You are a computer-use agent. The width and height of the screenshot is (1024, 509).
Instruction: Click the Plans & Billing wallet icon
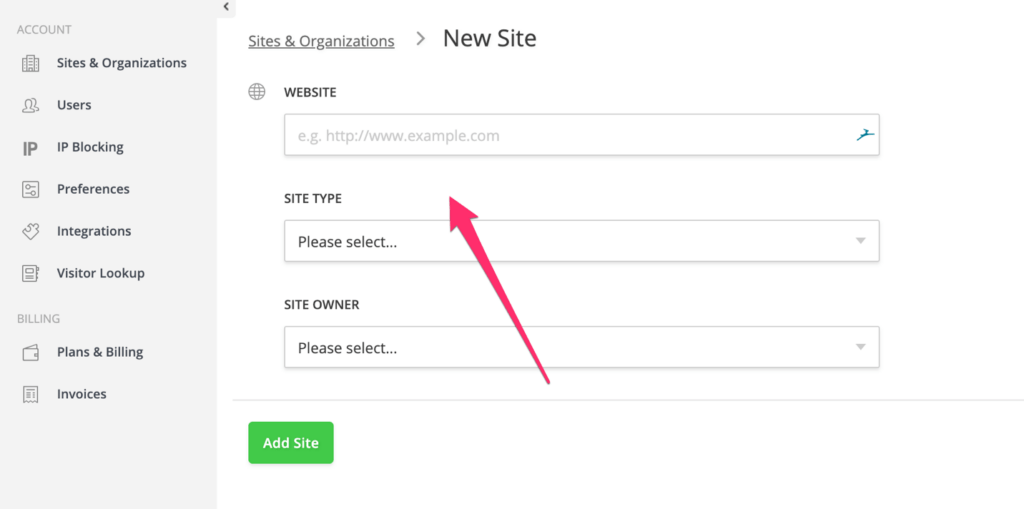(30, 353)
